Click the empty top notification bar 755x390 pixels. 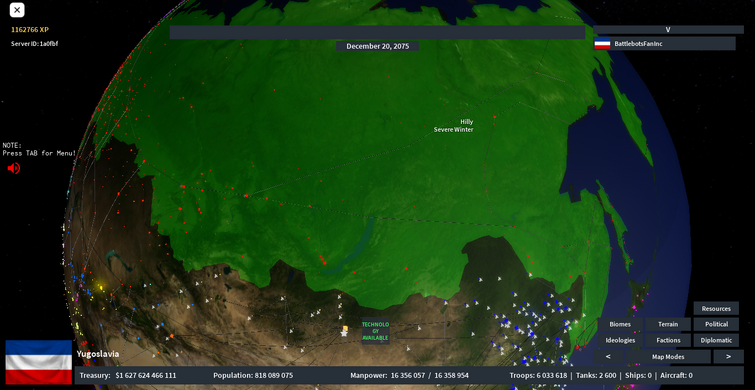(378, 32)
